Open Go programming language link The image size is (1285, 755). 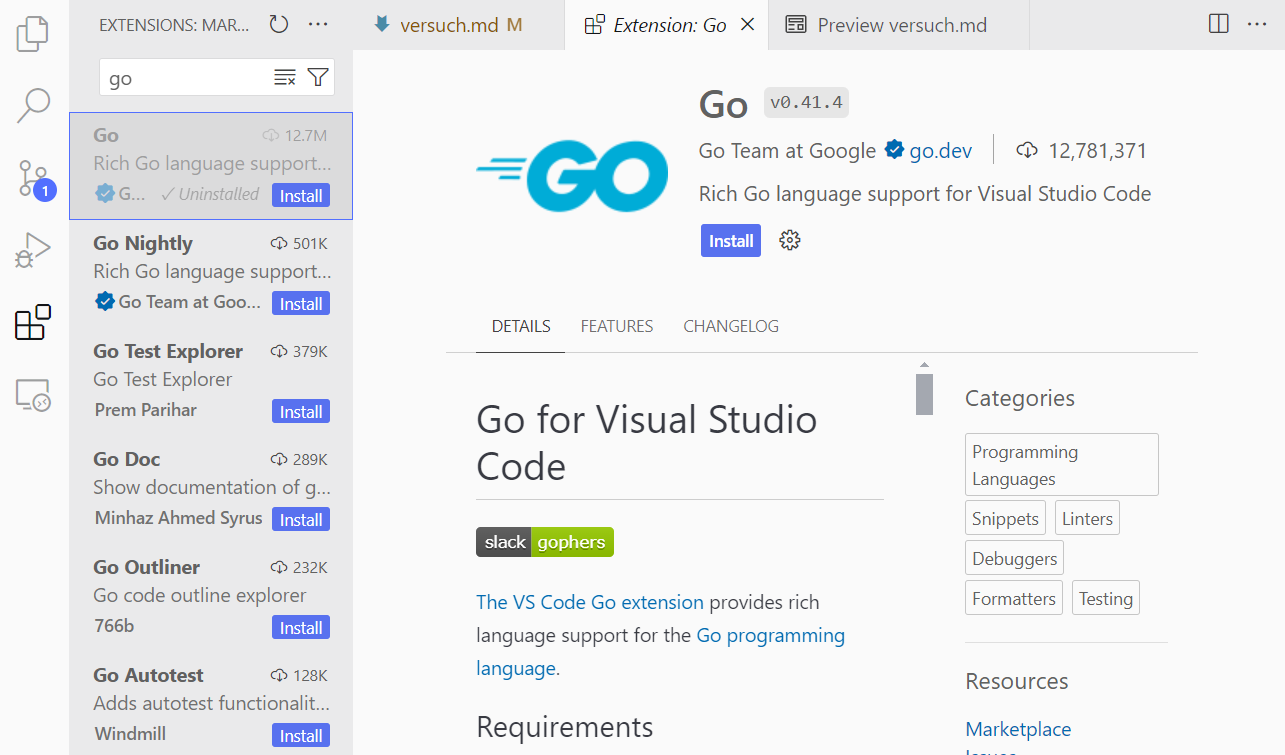click(x=660, y=651)
